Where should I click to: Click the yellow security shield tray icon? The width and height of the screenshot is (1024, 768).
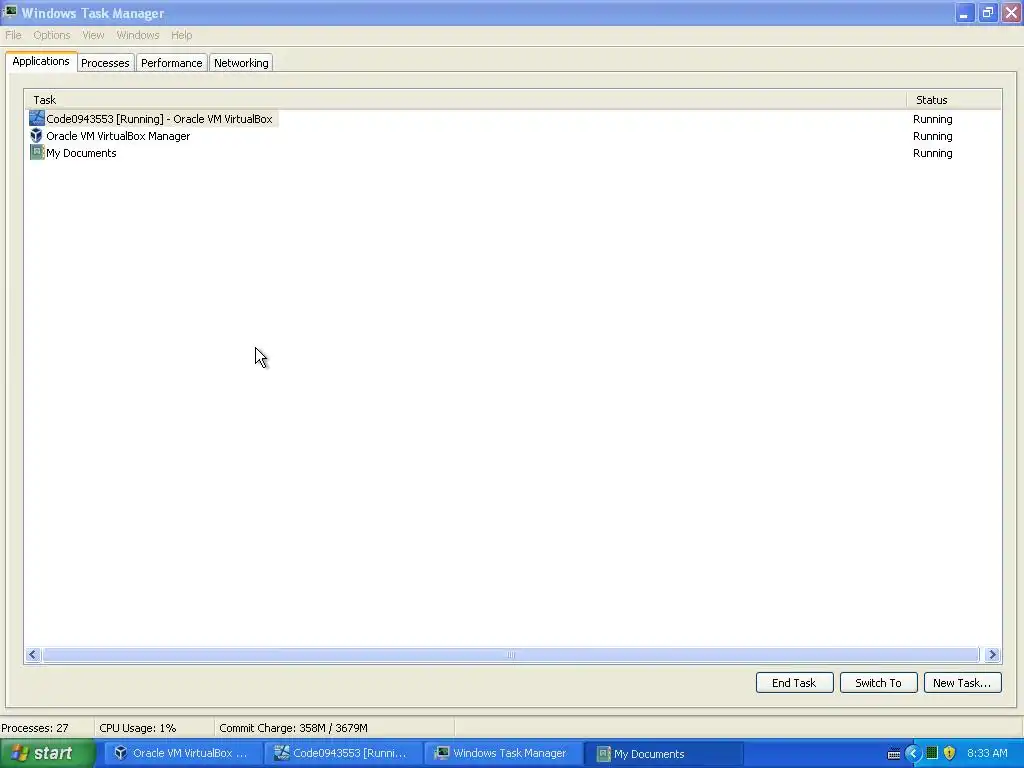(950, 753)
